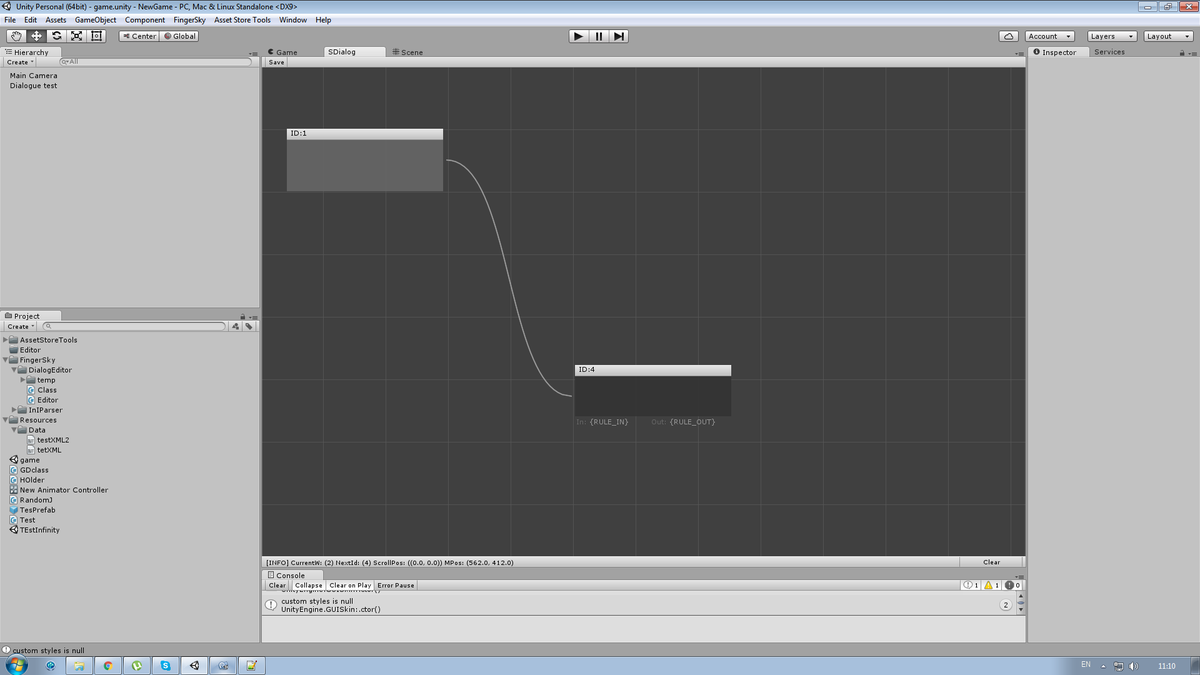This screenshot has height=675, width=1200.
Task: Select the ID:4 dialog node
Action: pyautogui.click(x=653, y=391)
